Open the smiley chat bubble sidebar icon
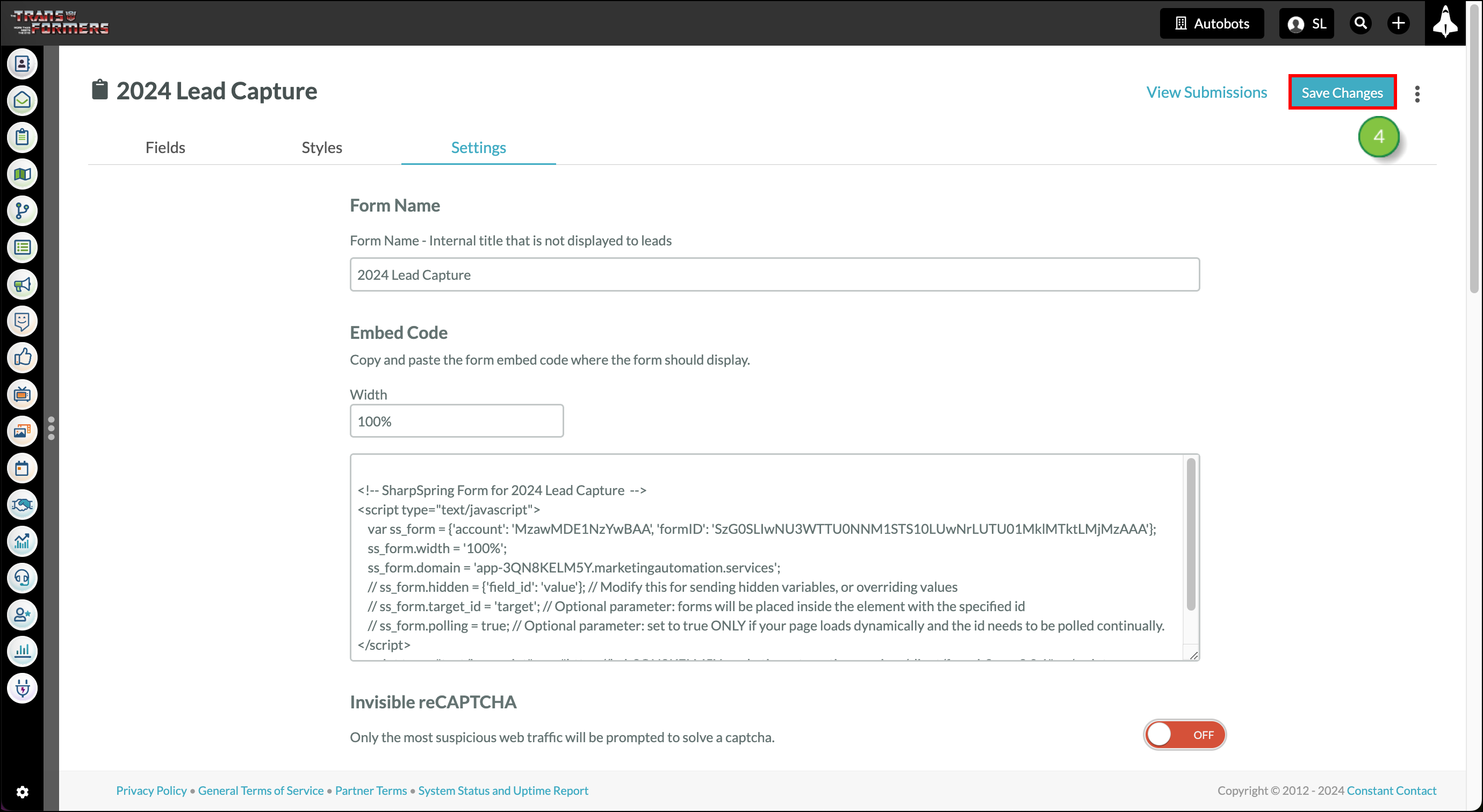Viewport: 1483px width, 812px height. pyautogui.click(x=22, y=321)
